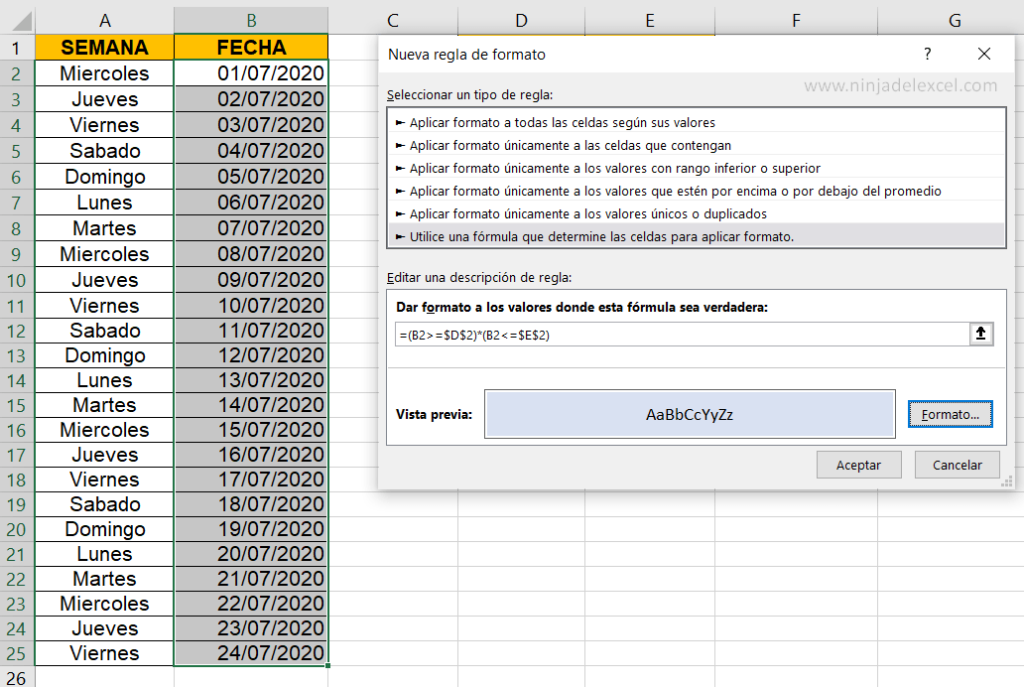Select row 13 header
Viewport: 1024px width, 687px height.
click(x=17, y=356)
